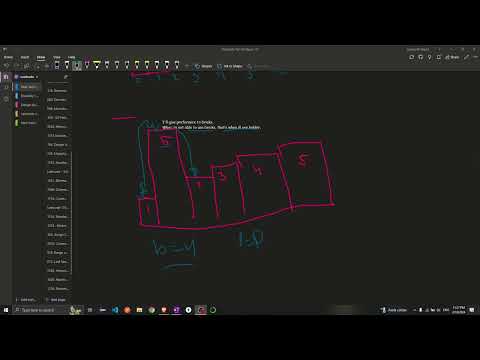Open the search icon in sidebar
This screenshot has width=480, height=360.
pos(6,88)
